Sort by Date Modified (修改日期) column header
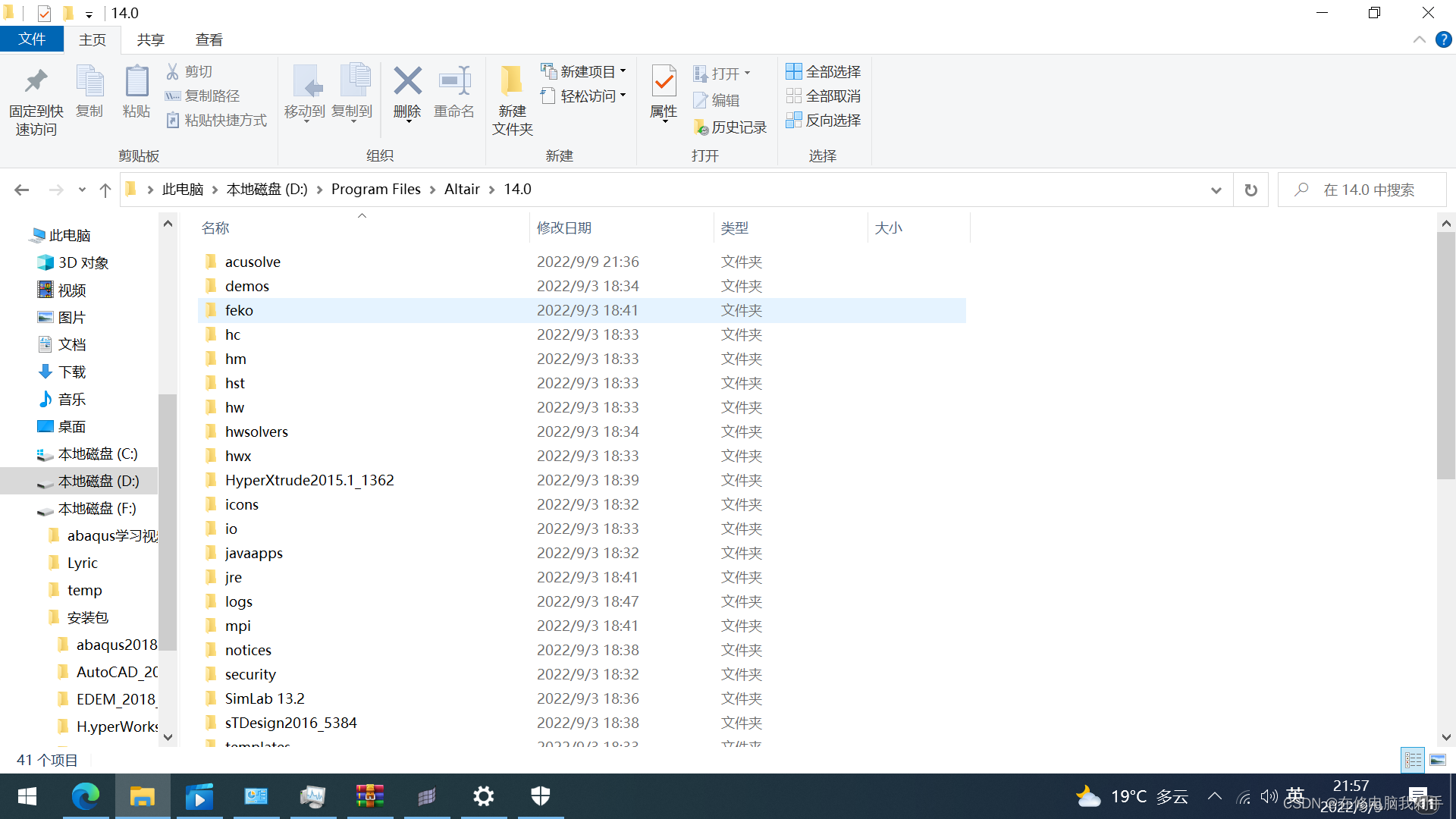 (x=564, y=227)
